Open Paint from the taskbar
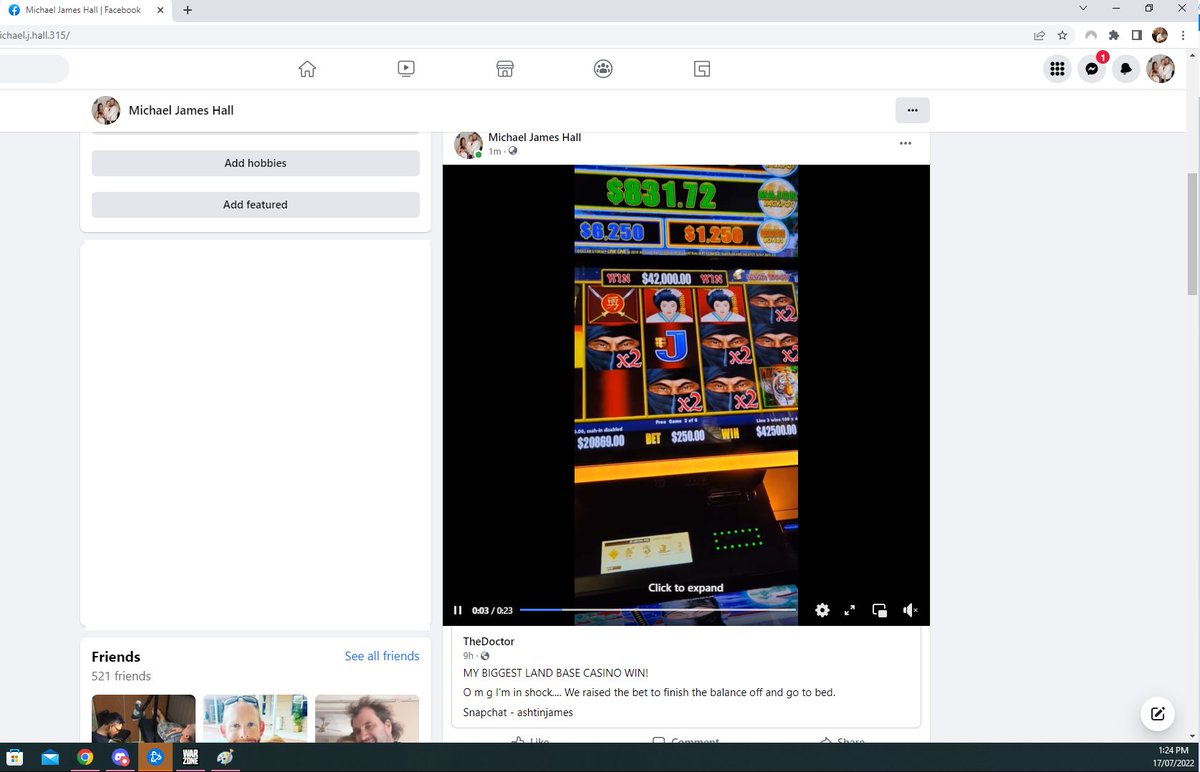 [x=225, y=757]
